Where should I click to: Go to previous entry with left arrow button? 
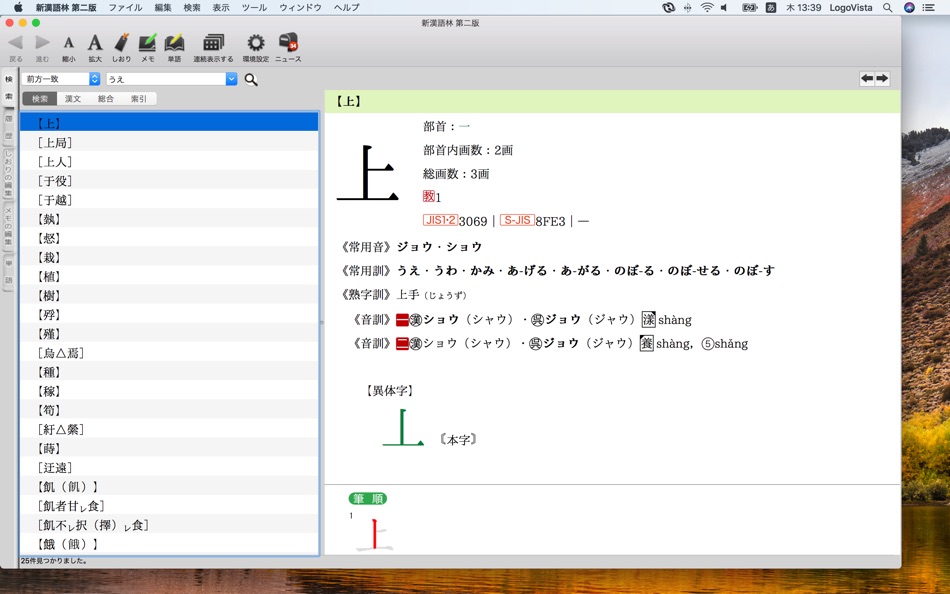(868, 78)
